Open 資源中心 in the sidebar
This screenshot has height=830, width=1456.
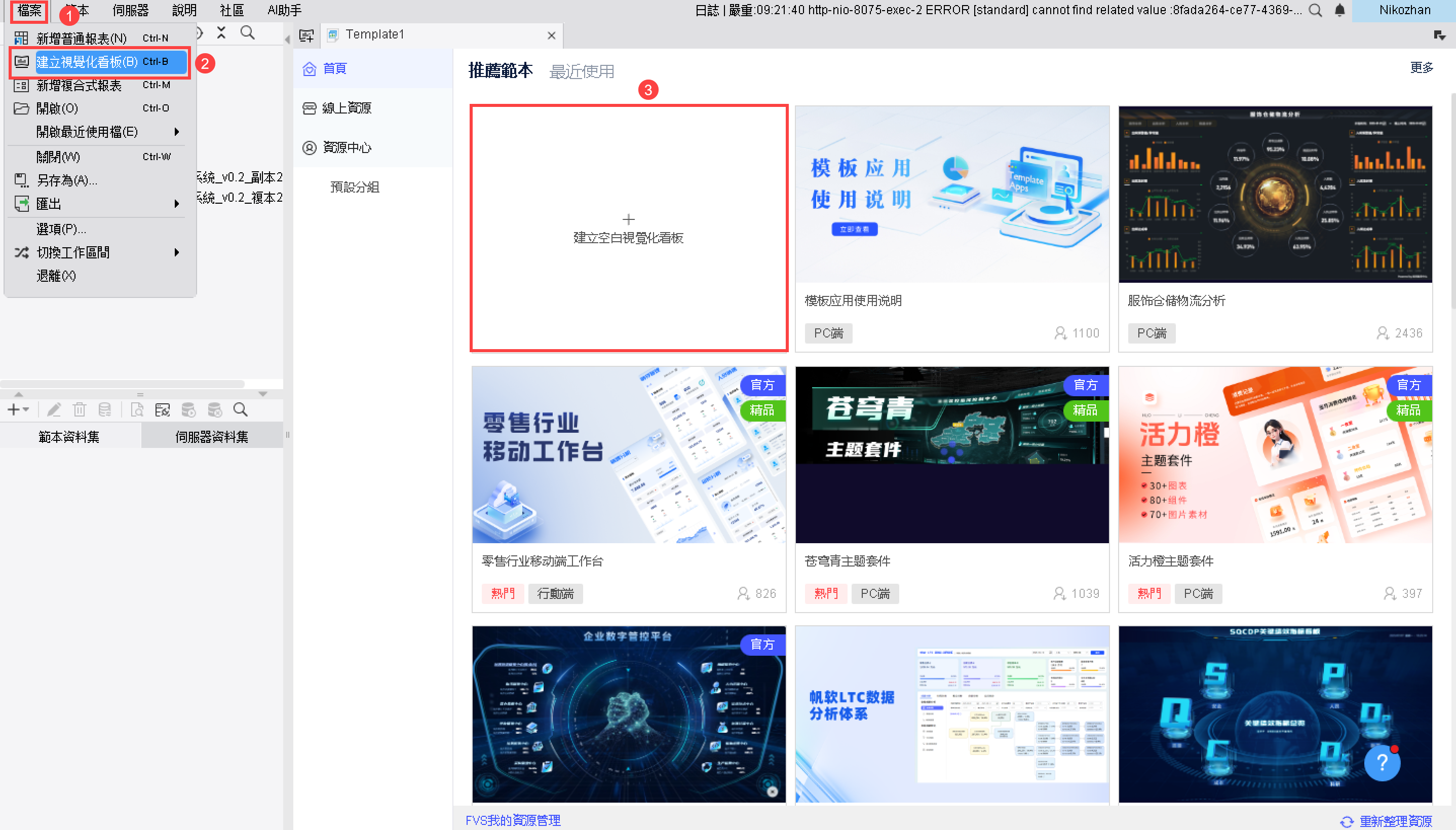[x=373, y=147]
